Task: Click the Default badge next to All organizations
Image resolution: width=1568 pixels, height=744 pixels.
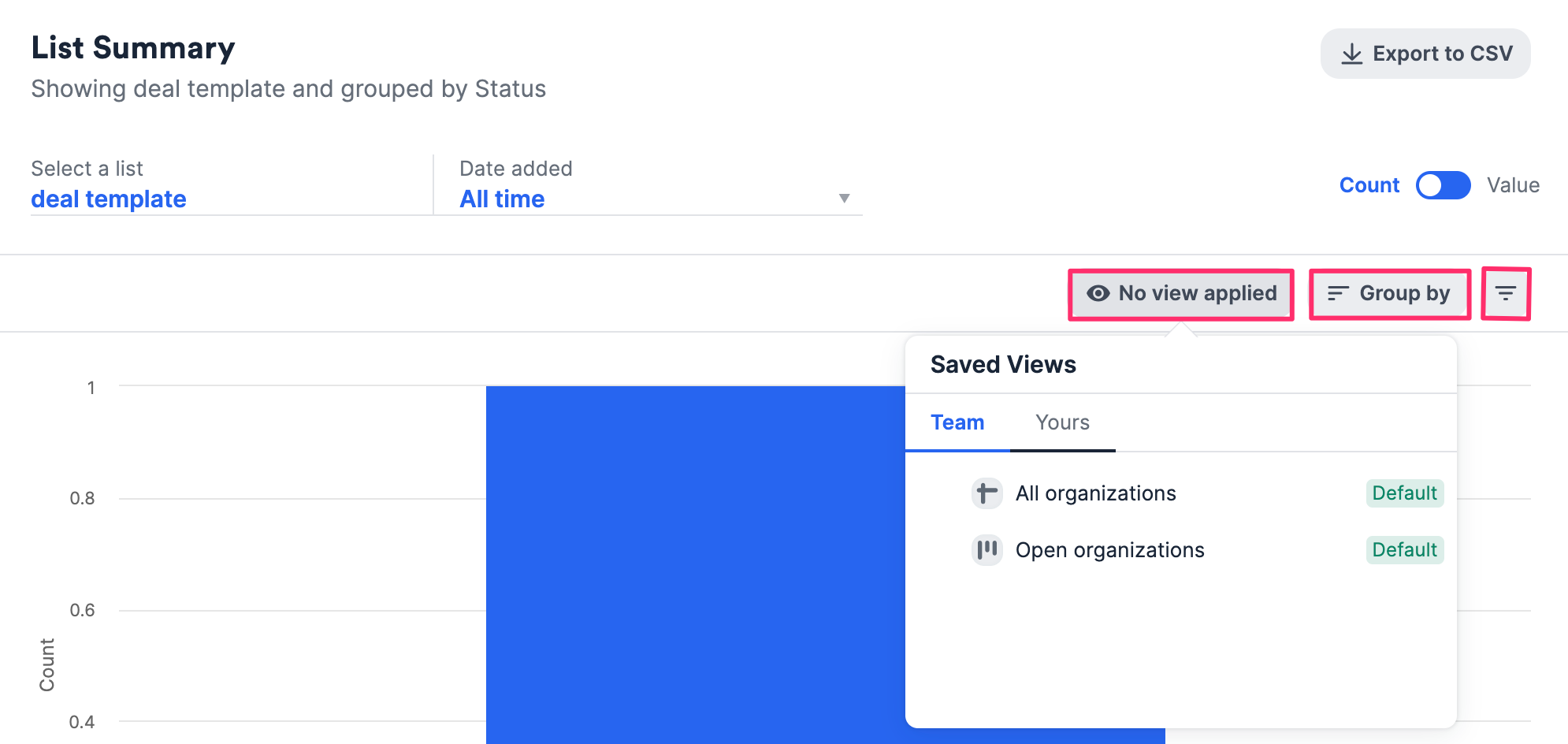Action: click(1404, 493)
